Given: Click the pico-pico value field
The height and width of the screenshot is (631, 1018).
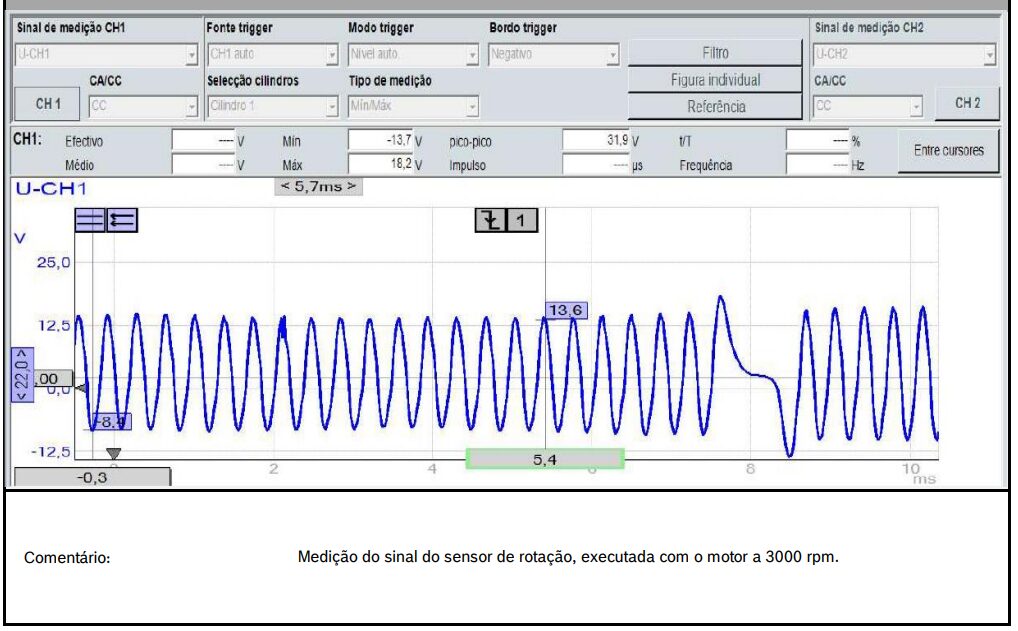Looking at the screenshot, I should [x=602, y=141].
